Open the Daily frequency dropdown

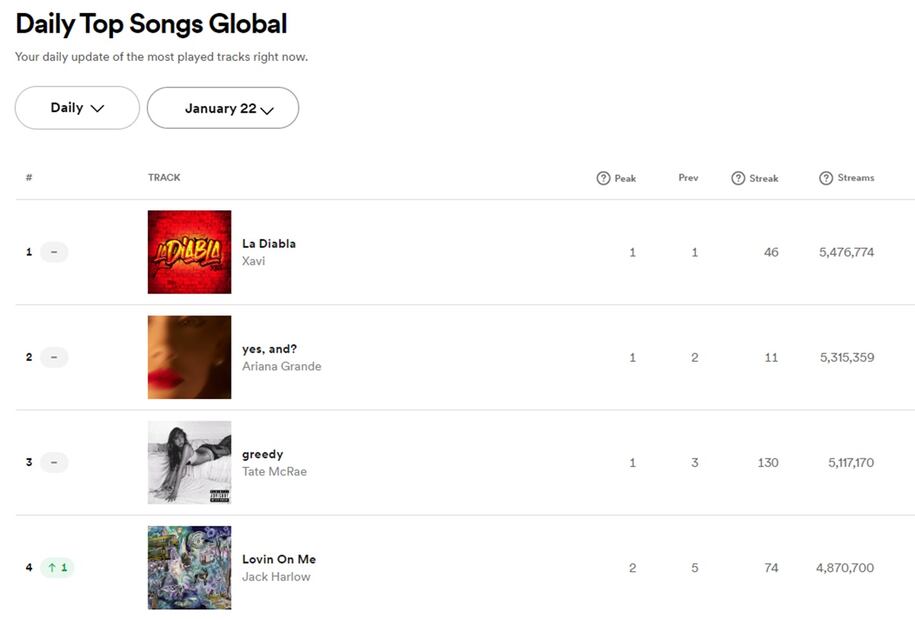tap(77, 108)
